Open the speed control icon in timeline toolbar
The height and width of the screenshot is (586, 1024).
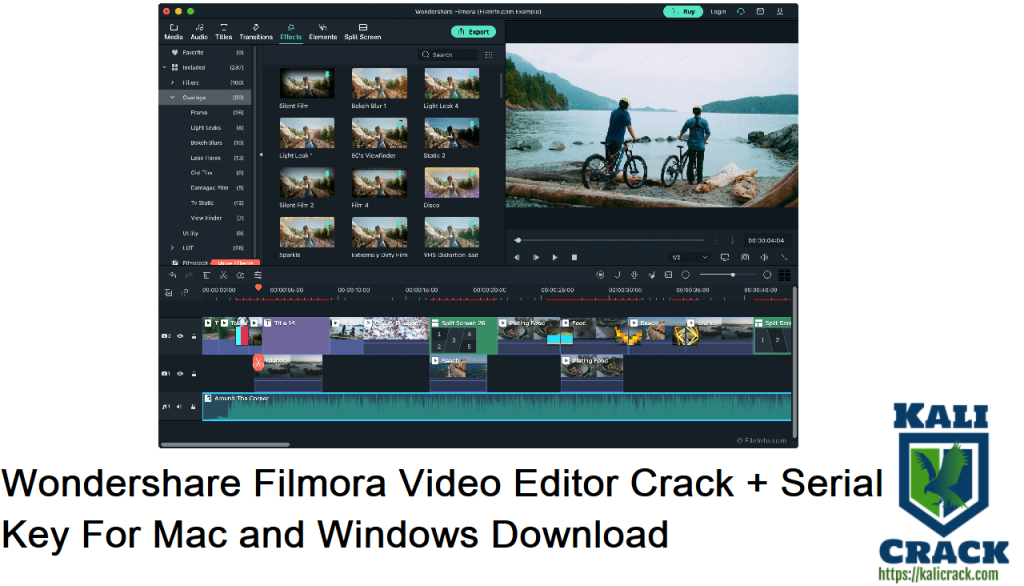240,276
